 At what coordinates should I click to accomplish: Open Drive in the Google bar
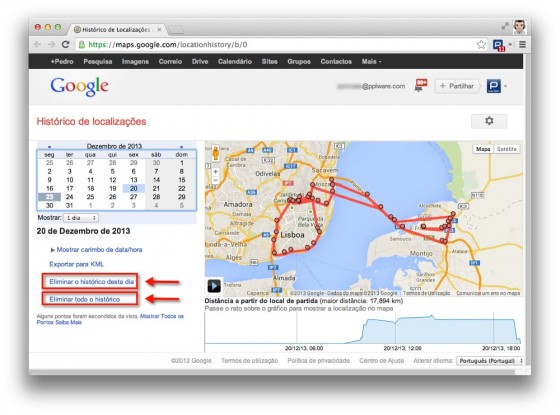pos(200,61)
